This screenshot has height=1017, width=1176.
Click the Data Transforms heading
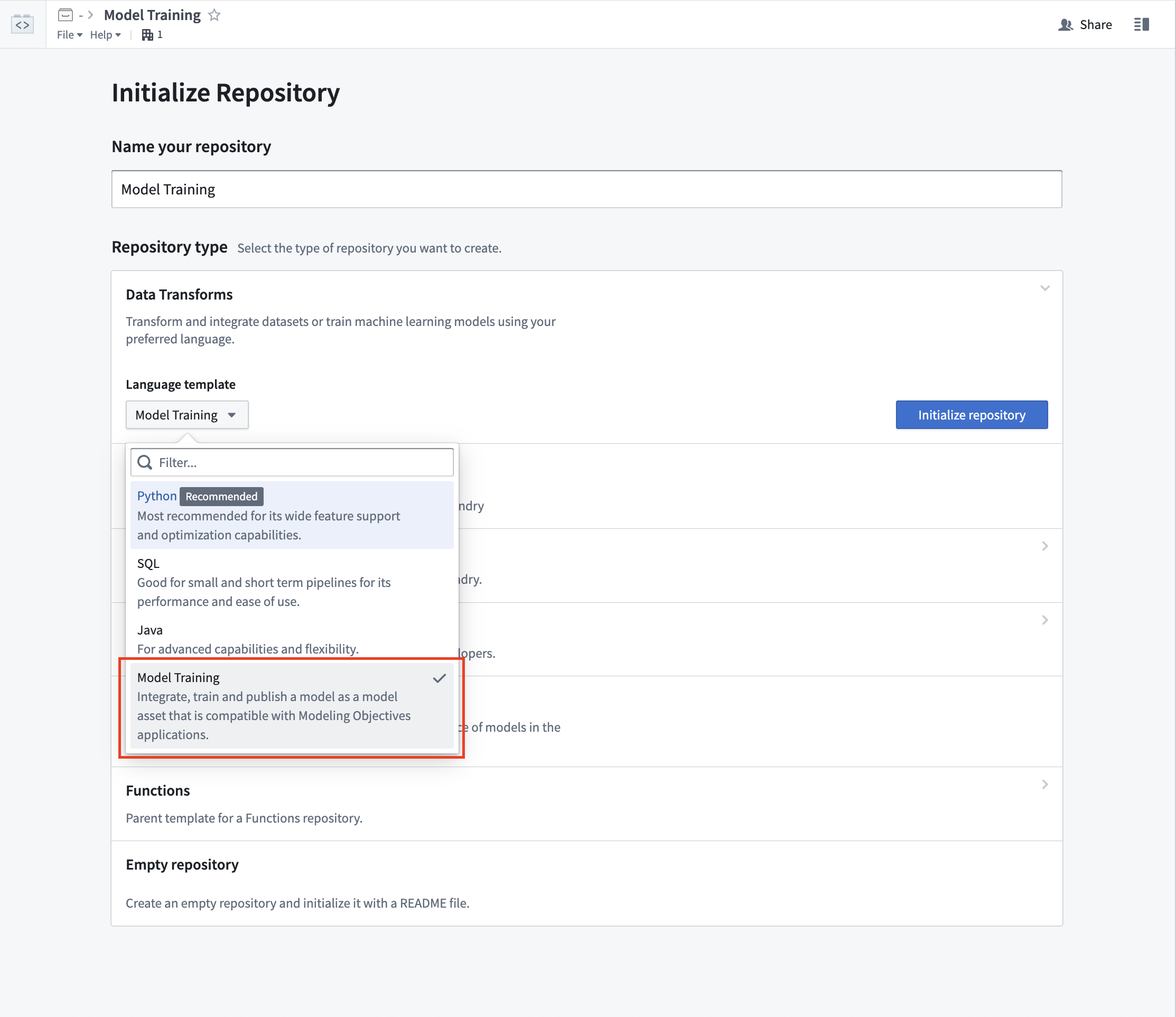point(179,295)
